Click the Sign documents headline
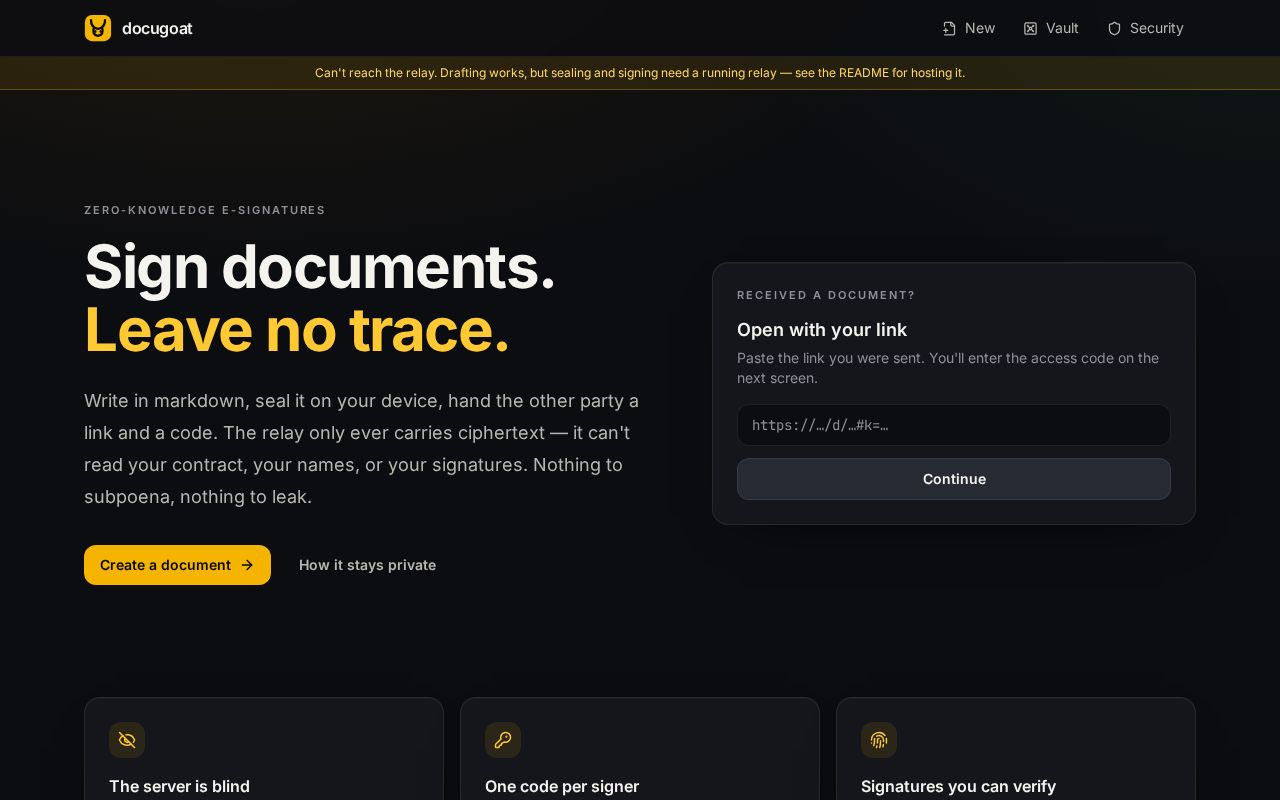This screenshot has width=1280, height=800. (320, 267)
